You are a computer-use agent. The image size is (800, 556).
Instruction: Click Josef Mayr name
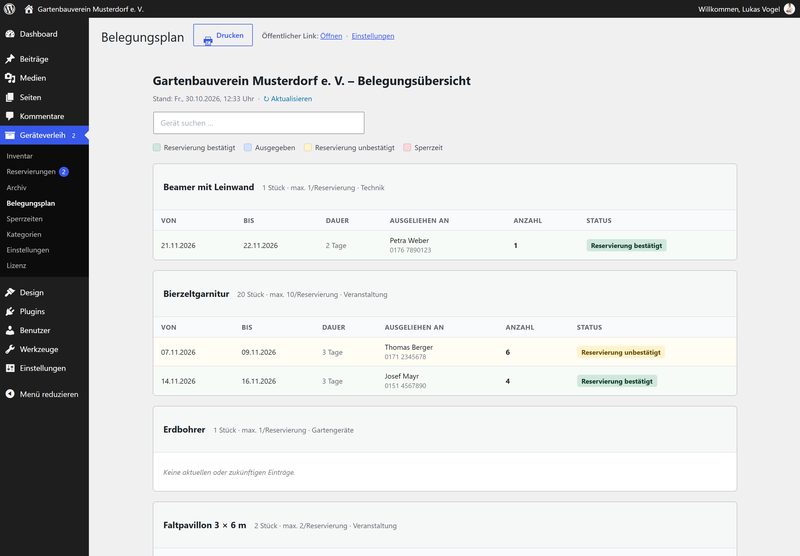[402, 376]
